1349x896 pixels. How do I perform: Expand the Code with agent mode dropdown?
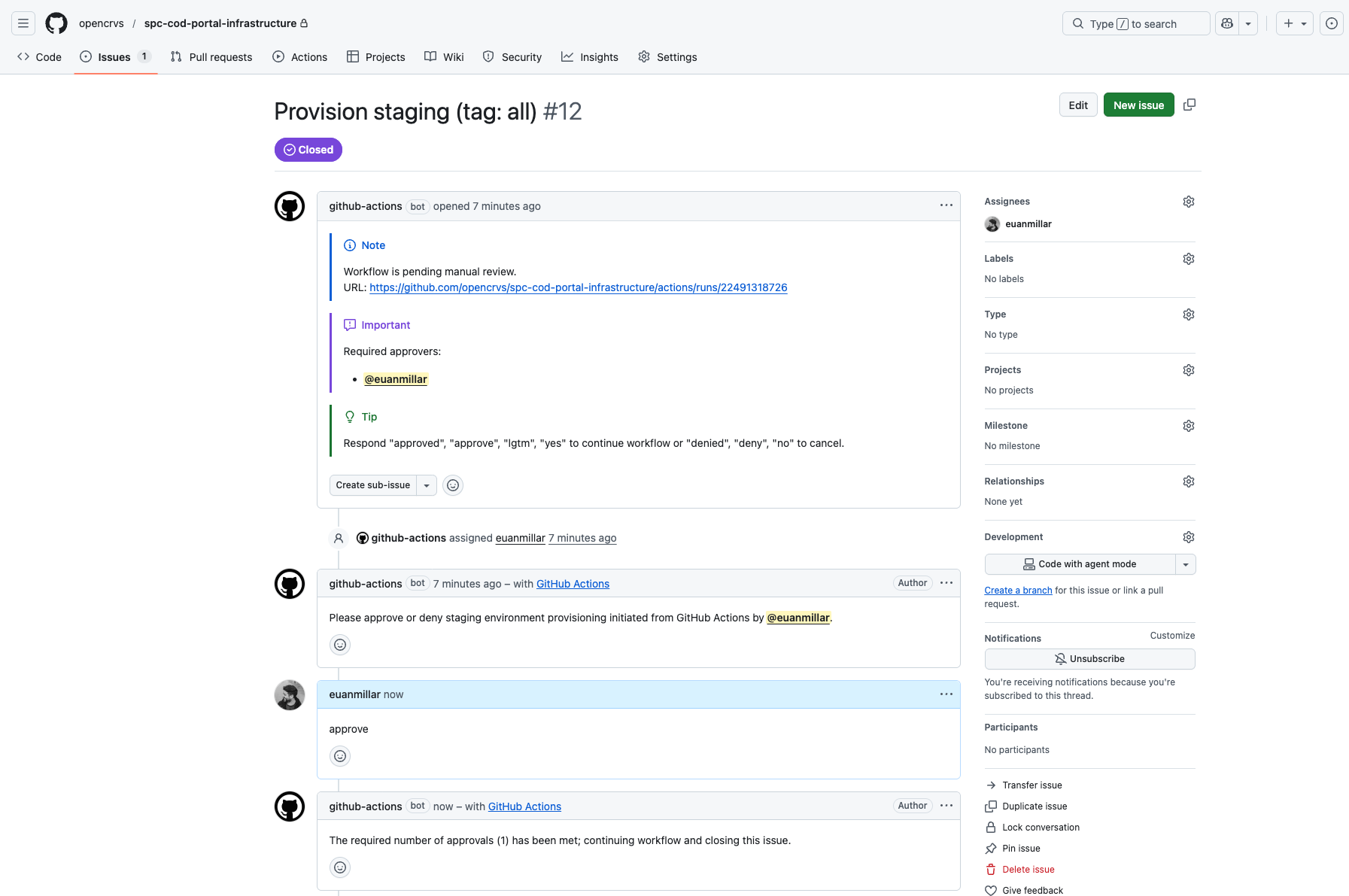(x=1186, y=564)
